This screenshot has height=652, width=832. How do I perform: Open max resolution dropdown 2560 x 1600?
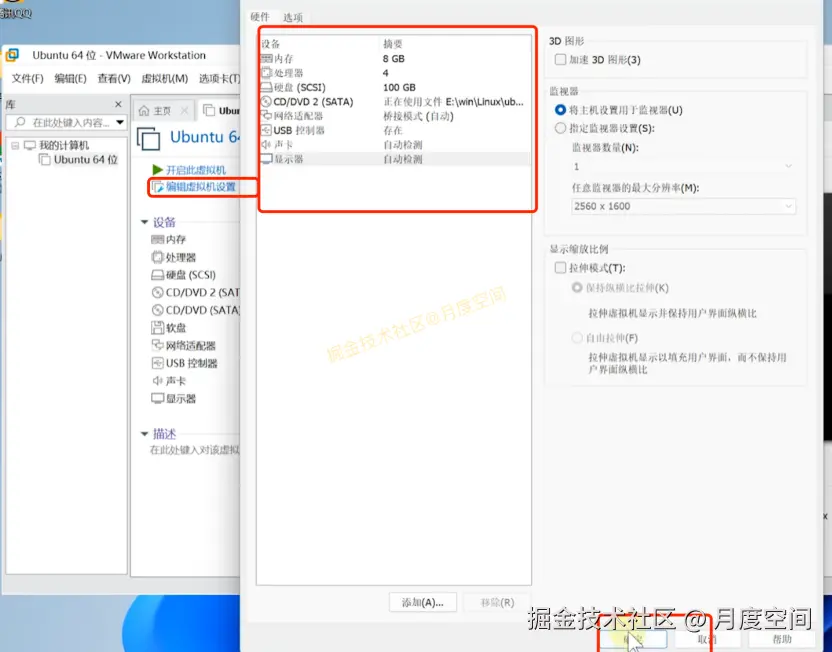tap(683, 206)
